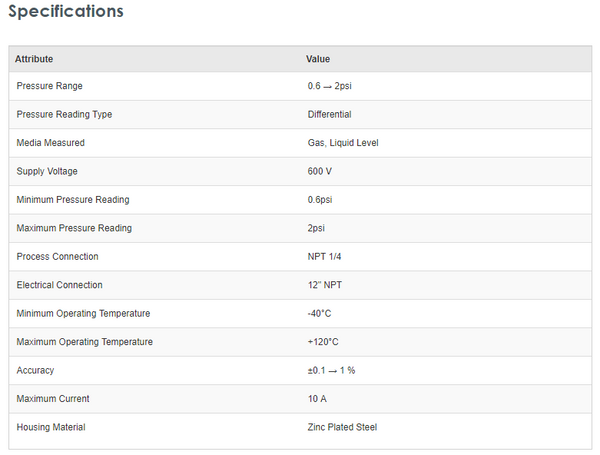This screenshot has height=455, width=600.
Task: Click the Specifications heading
Action: point(66,12)
